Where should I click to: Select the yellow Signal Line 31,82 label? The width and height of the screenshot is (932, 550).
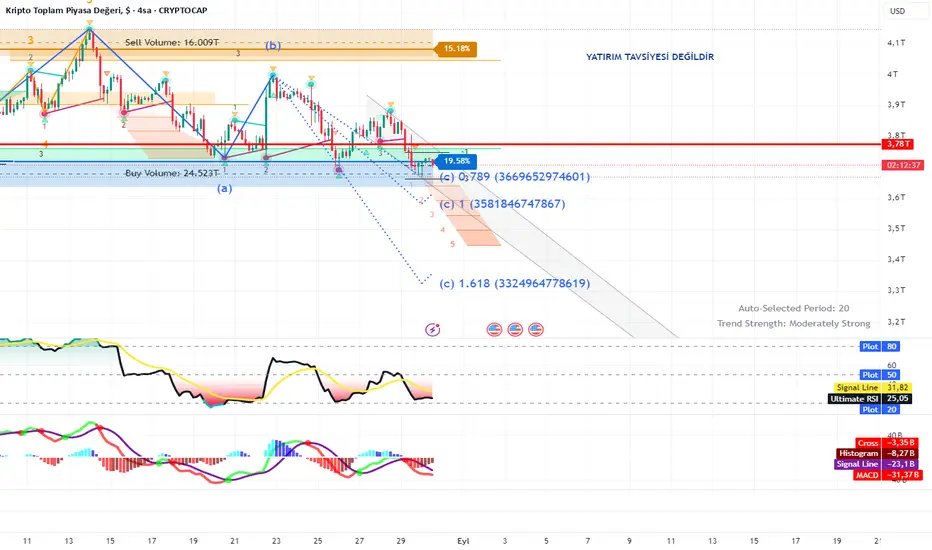tap(873, 388)
